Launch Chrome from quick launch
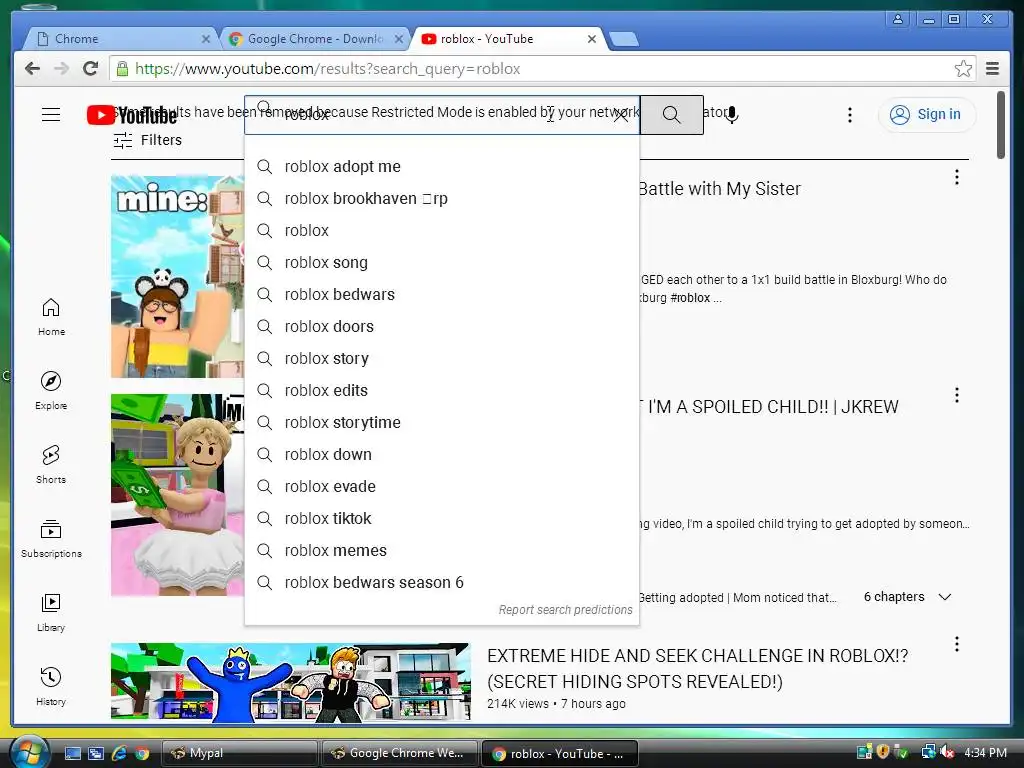The width and height of the screenshot is (1024, 768). point(142,753)
